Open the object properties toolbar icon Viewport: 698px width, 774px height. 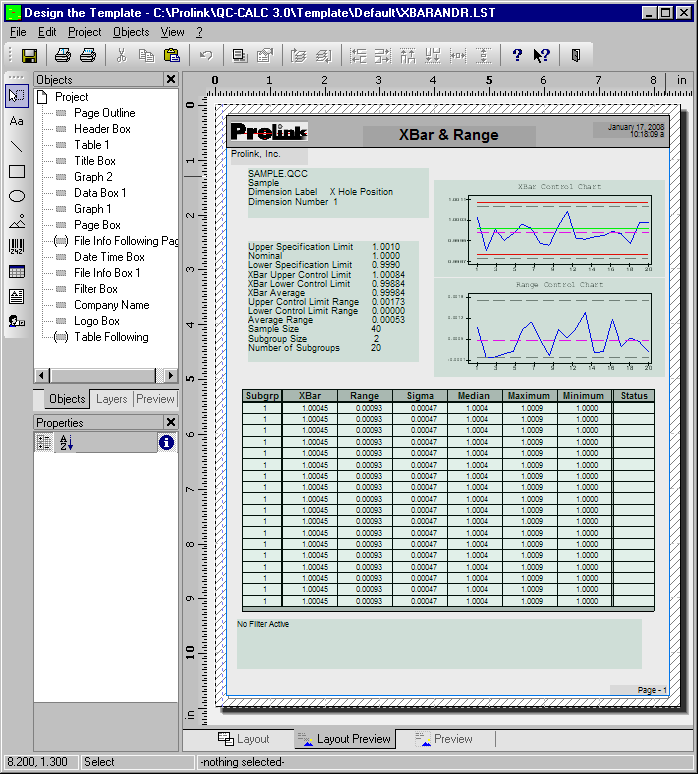265,55
